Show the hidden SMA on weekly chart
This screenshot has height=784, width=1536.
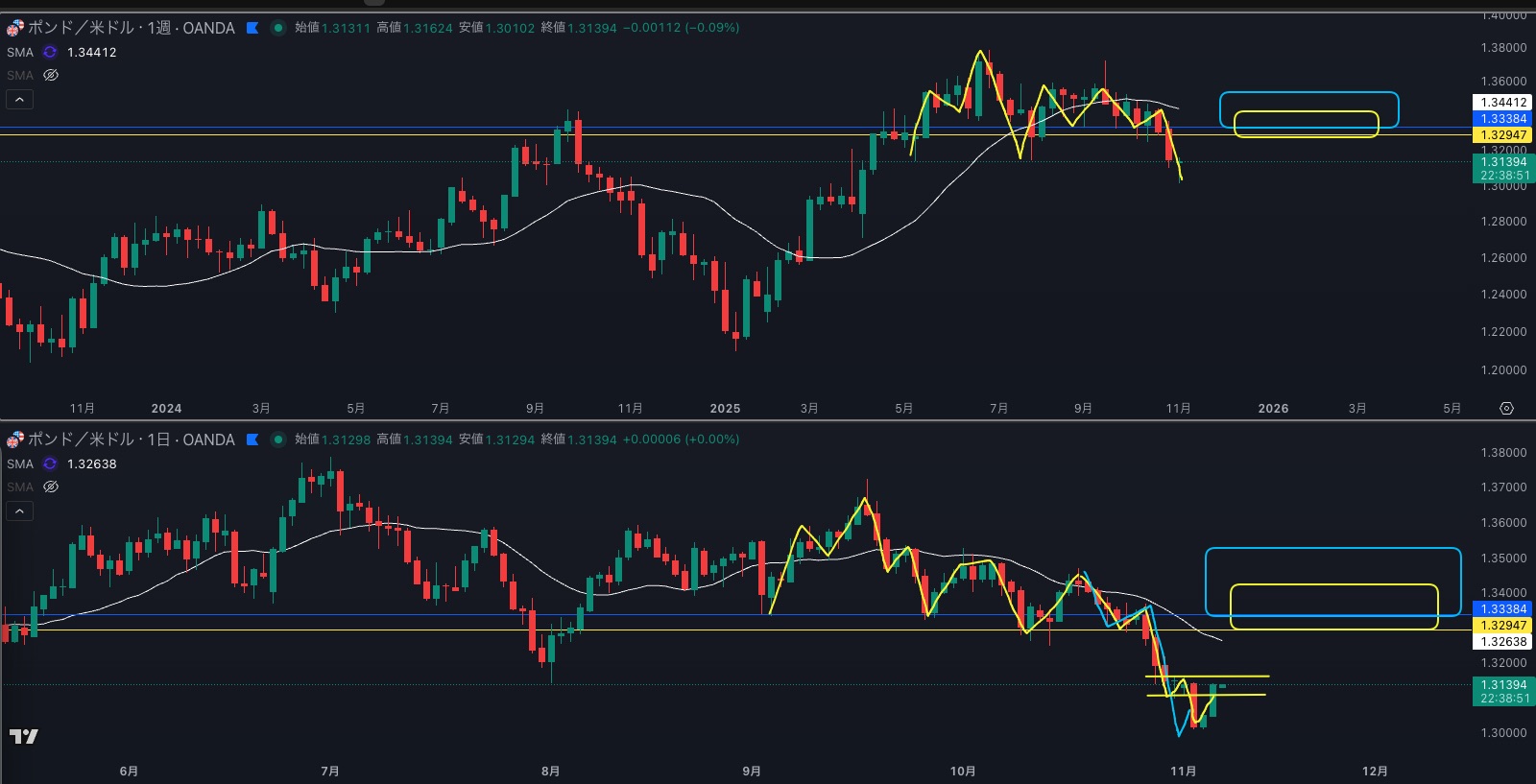pos(51,75)
